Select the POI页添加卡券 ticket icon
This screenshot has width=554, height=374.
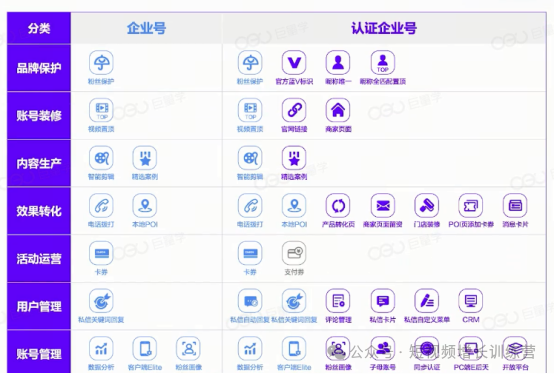(x=471, y=206)
